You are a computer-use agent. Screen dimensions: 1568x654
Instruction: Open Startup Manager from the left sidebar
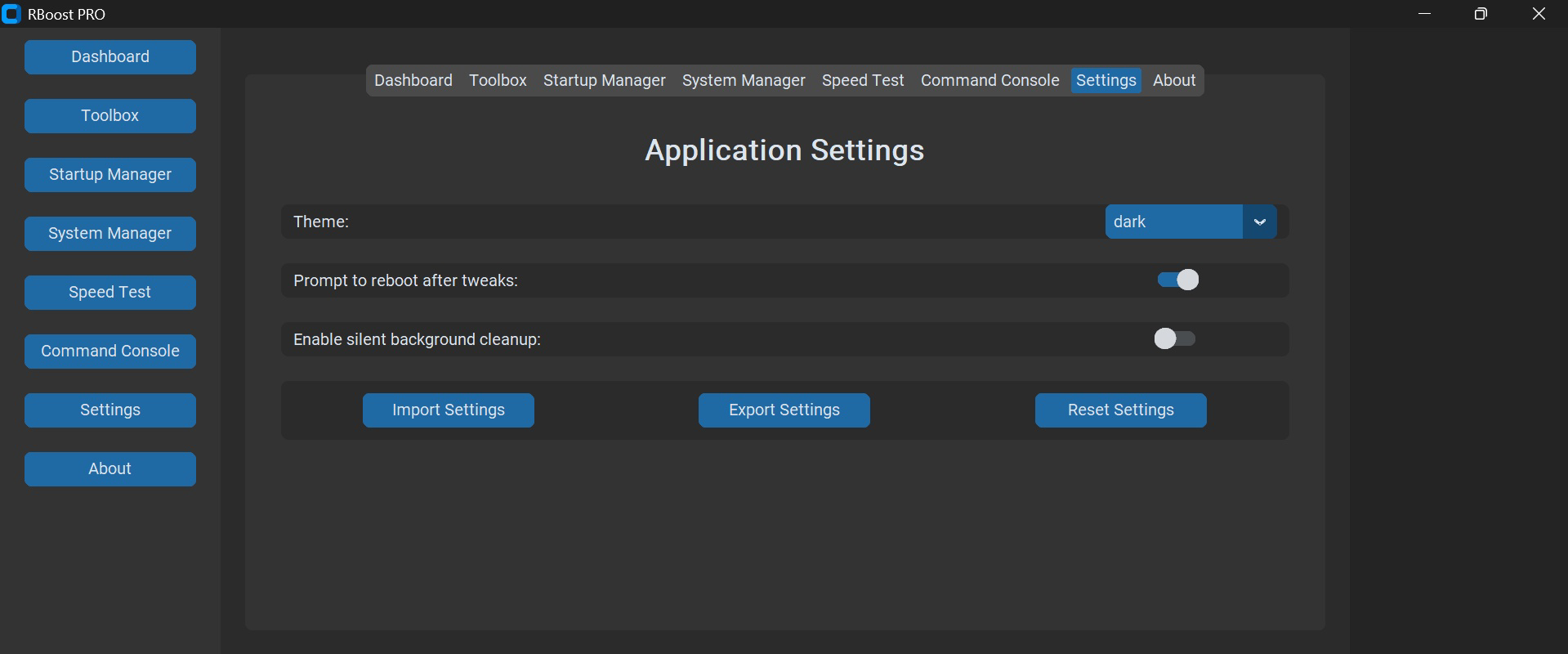tap(110, 175)
